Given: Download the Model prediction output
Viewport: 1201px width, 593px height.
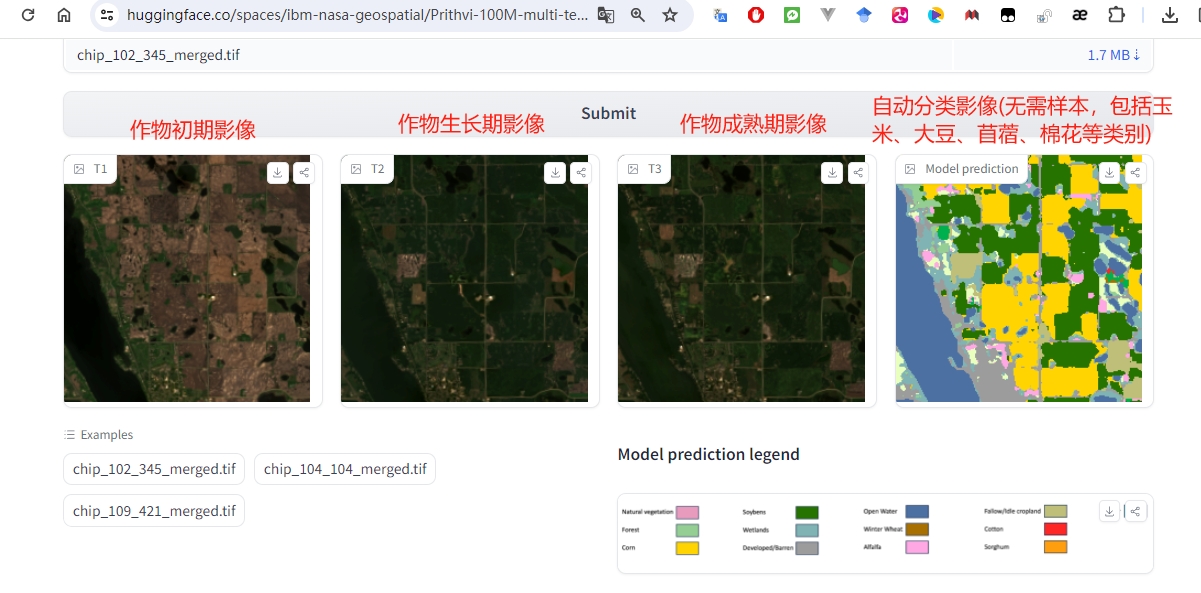Looking at the screenshot, I should [1109, 172].
